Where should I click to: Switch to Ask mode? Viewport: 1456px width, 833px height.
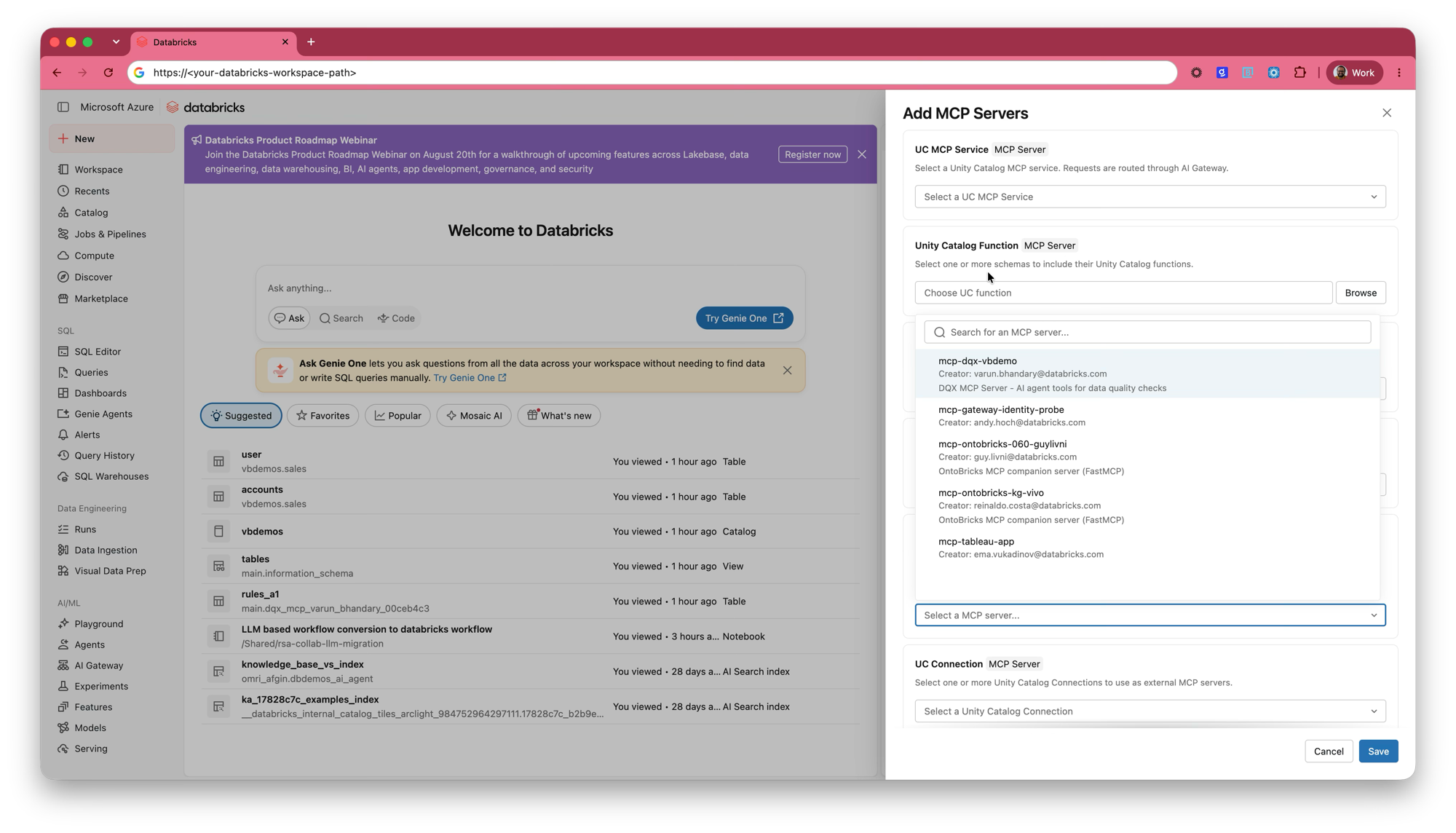coord(290,318)
